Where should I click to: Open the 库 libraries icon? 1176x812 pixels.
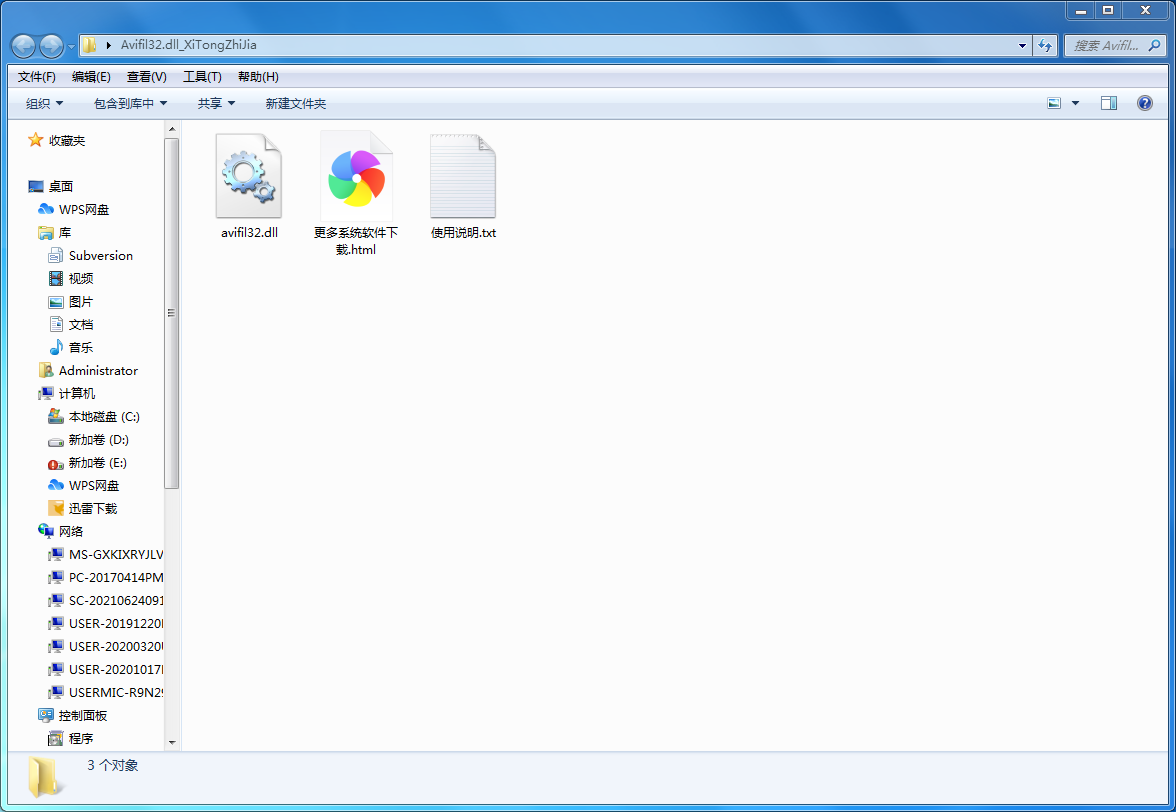pos(46,232)
